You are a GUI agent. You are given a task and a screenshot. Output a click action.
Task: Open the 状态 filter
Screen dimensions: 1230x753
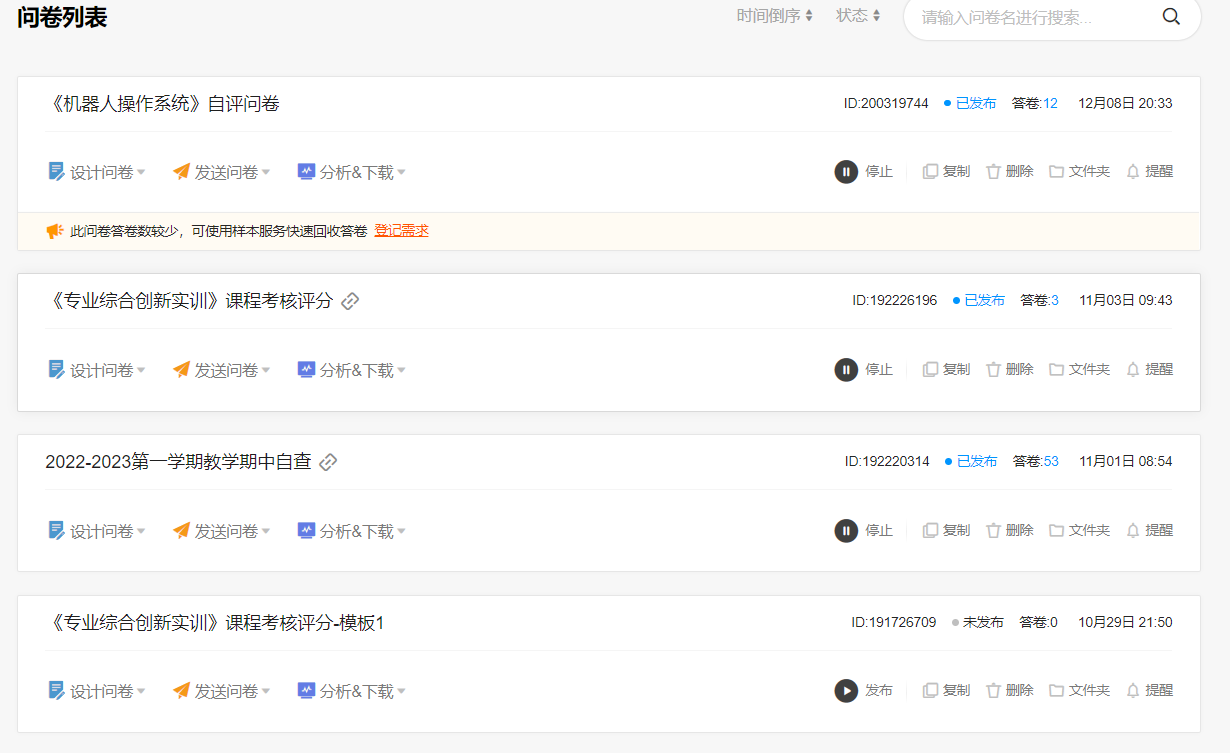(858, 16)
